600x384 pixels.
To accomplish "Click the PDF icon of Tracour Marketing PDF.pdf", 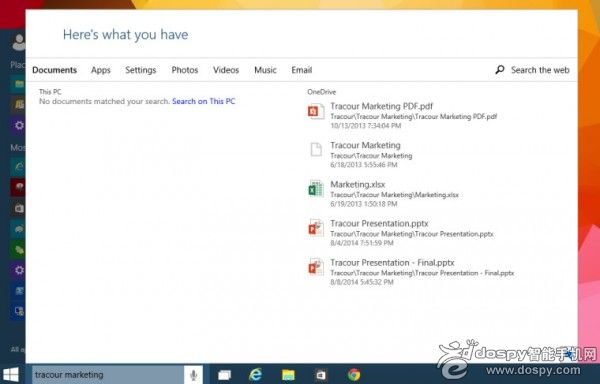I will coord(316,111).
